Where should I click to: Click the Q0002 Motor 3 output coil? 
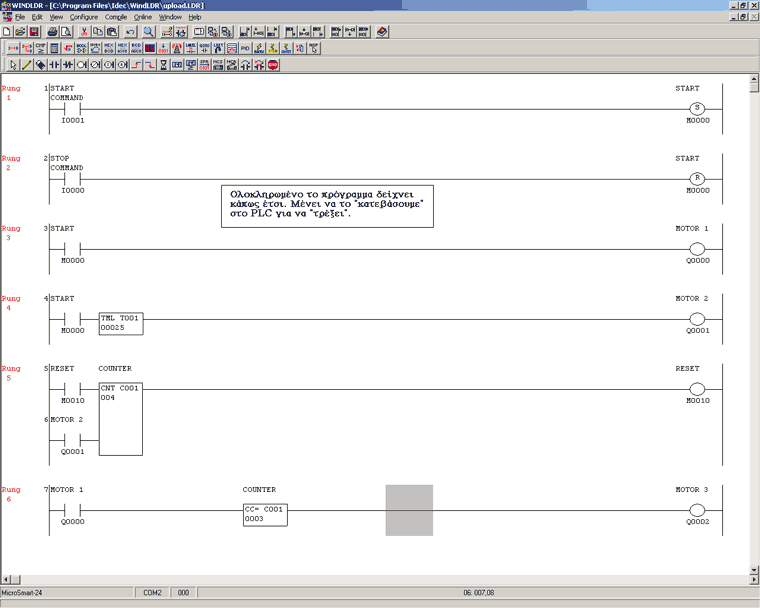pyautogui.click(x=697, y=510)
